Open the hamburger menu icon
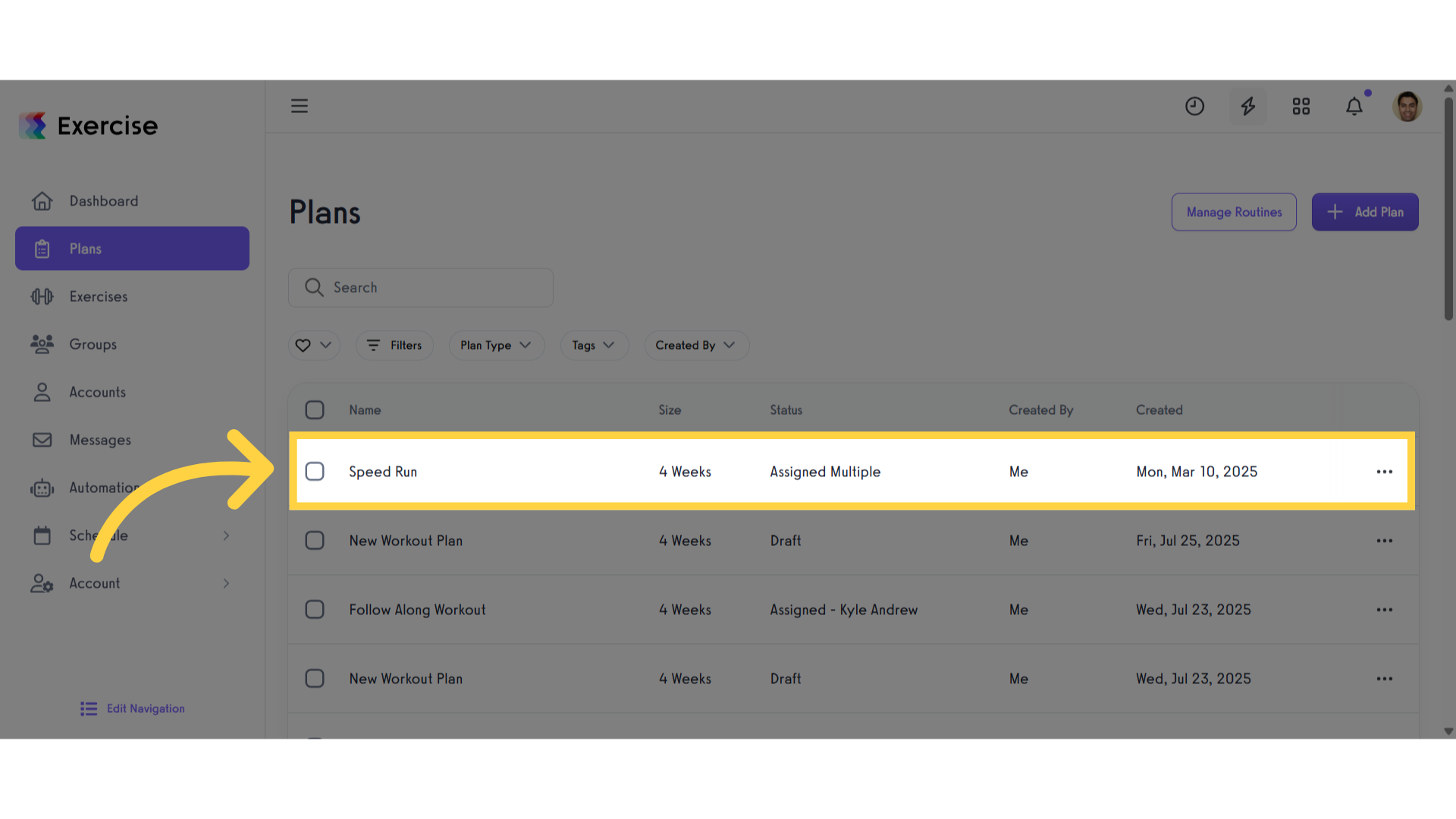Viewport: 1456px width, 819px height. pyautogui.click(x=300, y=106)
